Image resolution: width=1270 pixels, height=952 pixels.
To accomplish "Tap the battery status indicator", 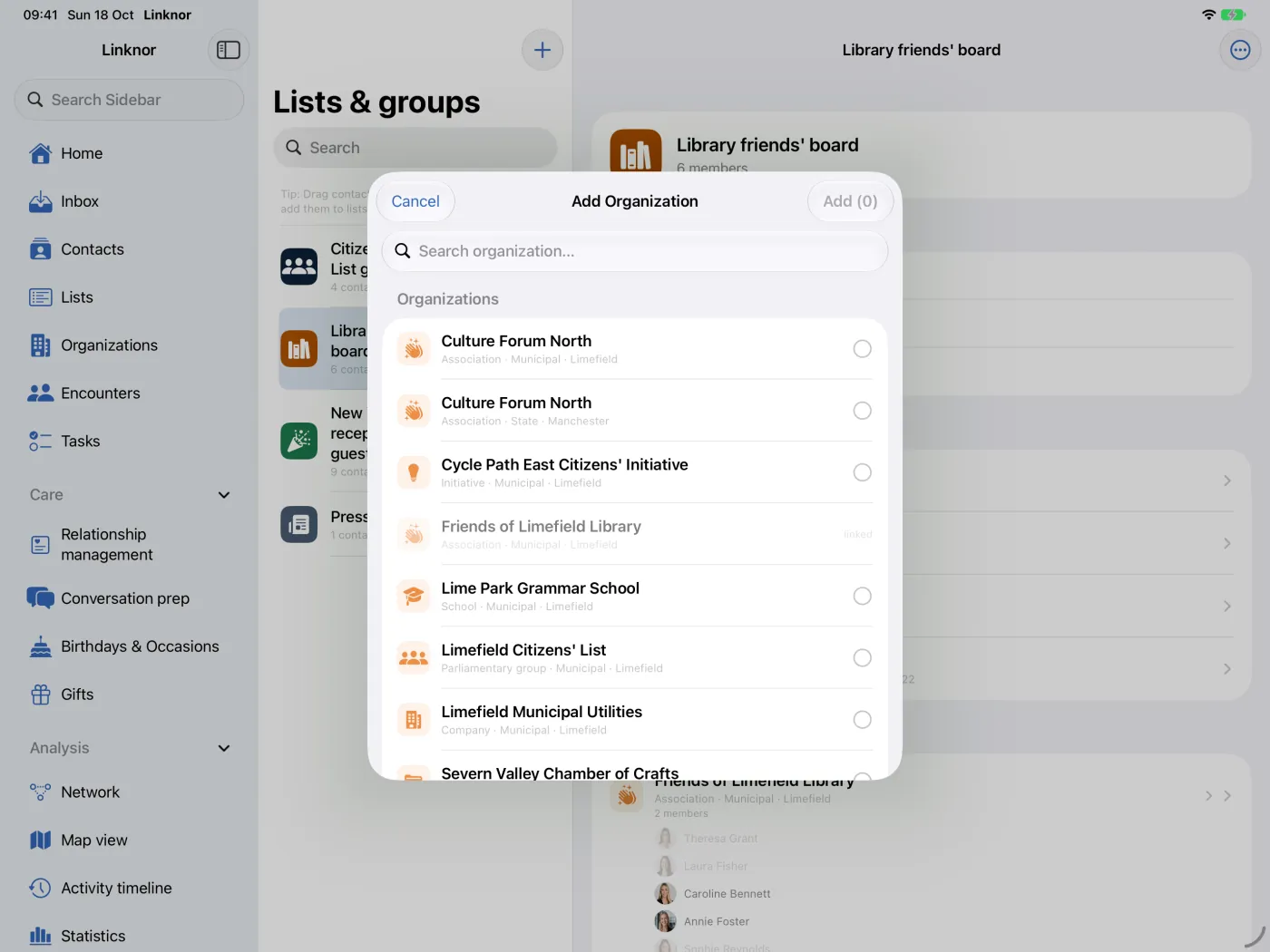I will click(1233, 15).
